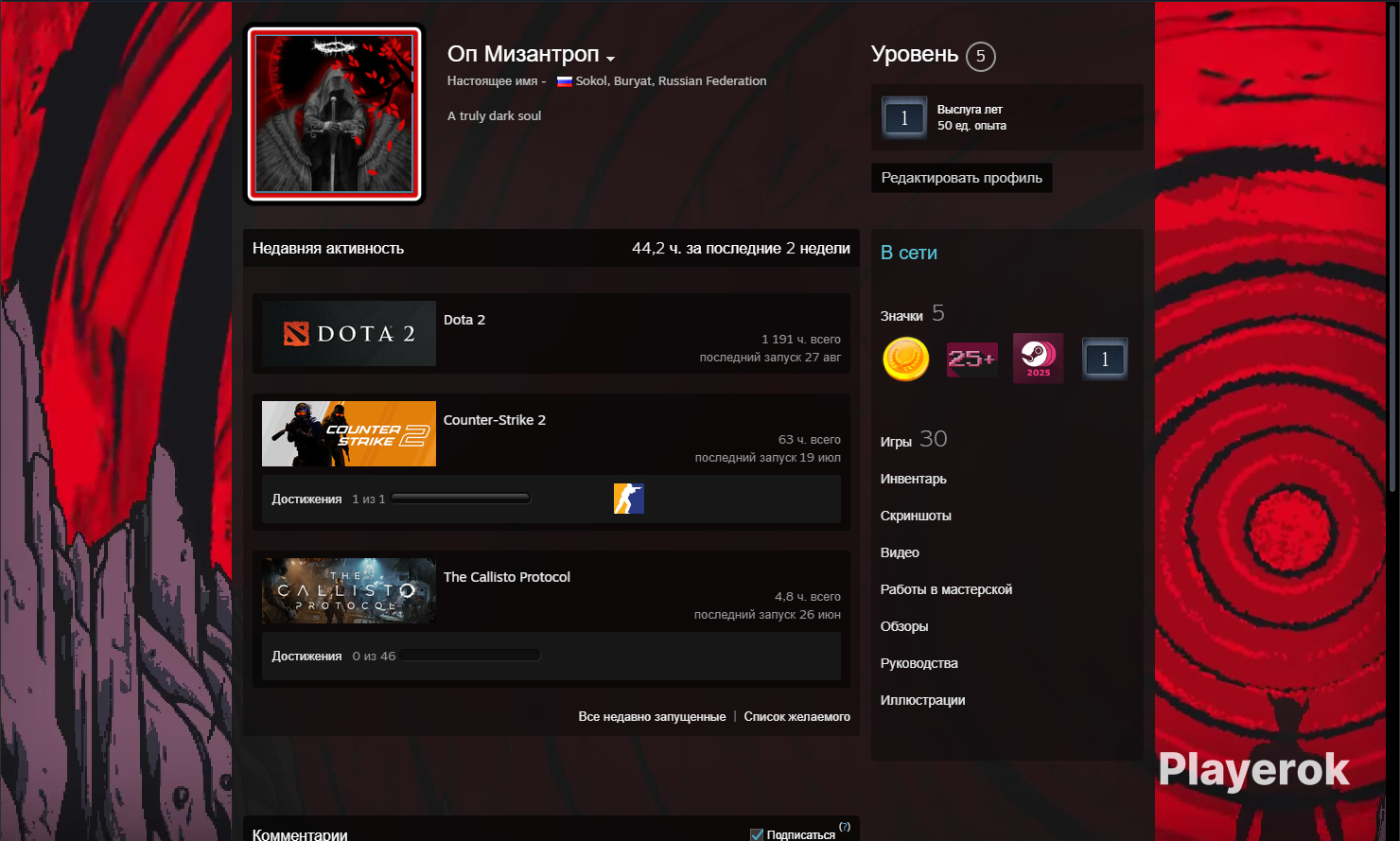Open the Steam 2025 badge
The image size is (1400, 841).
(1038, 359)
